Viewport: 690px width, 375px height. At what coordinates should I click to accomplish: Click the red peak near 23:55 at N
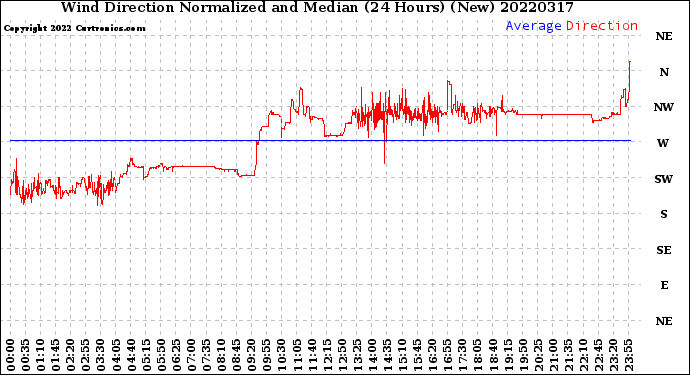click(x=630, y=62)
